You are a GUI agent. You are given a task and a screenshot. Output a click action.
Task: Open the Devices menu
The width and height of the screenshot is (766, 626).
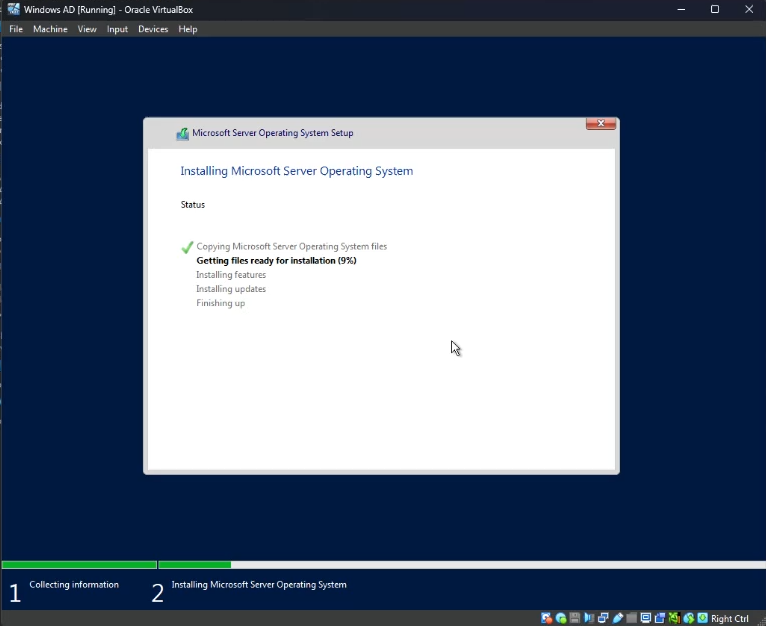tap(153, 29)
